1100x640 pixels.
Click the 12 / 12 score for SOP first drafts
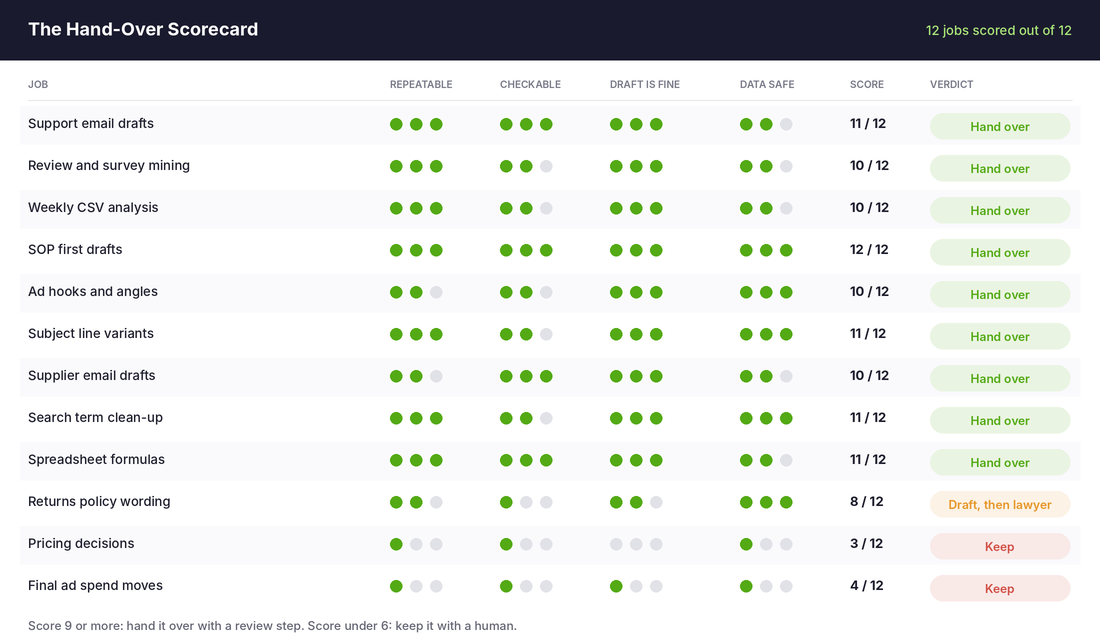(869, 250)
